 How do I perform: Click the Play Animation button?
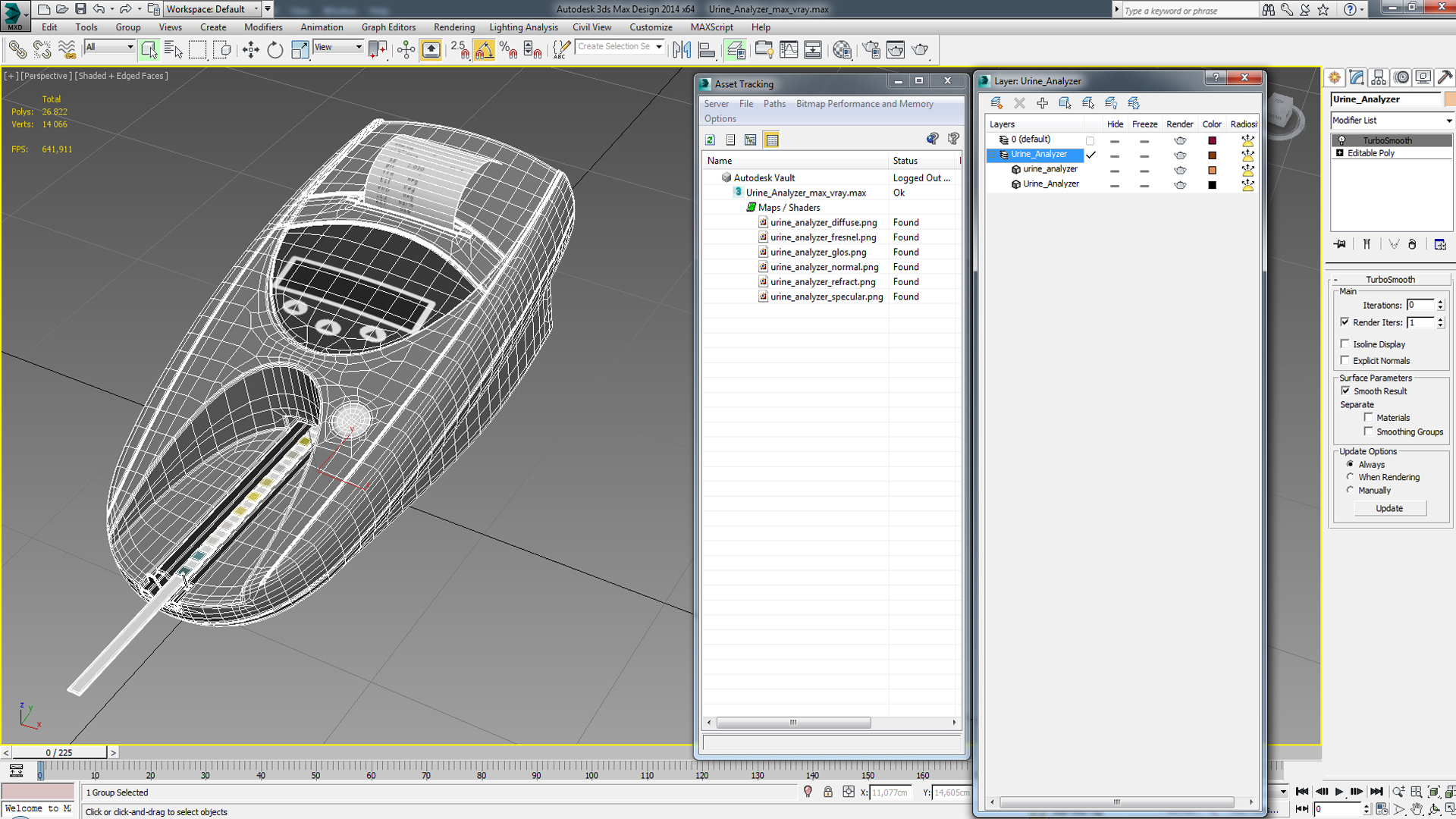(1338, 792)
